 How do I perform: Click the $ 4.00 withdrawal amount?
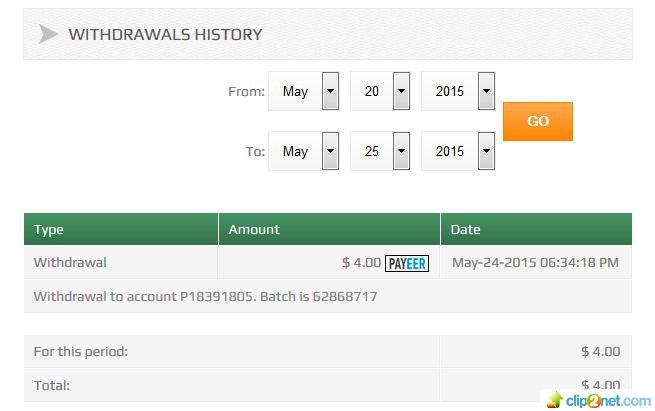pos(361,263)
